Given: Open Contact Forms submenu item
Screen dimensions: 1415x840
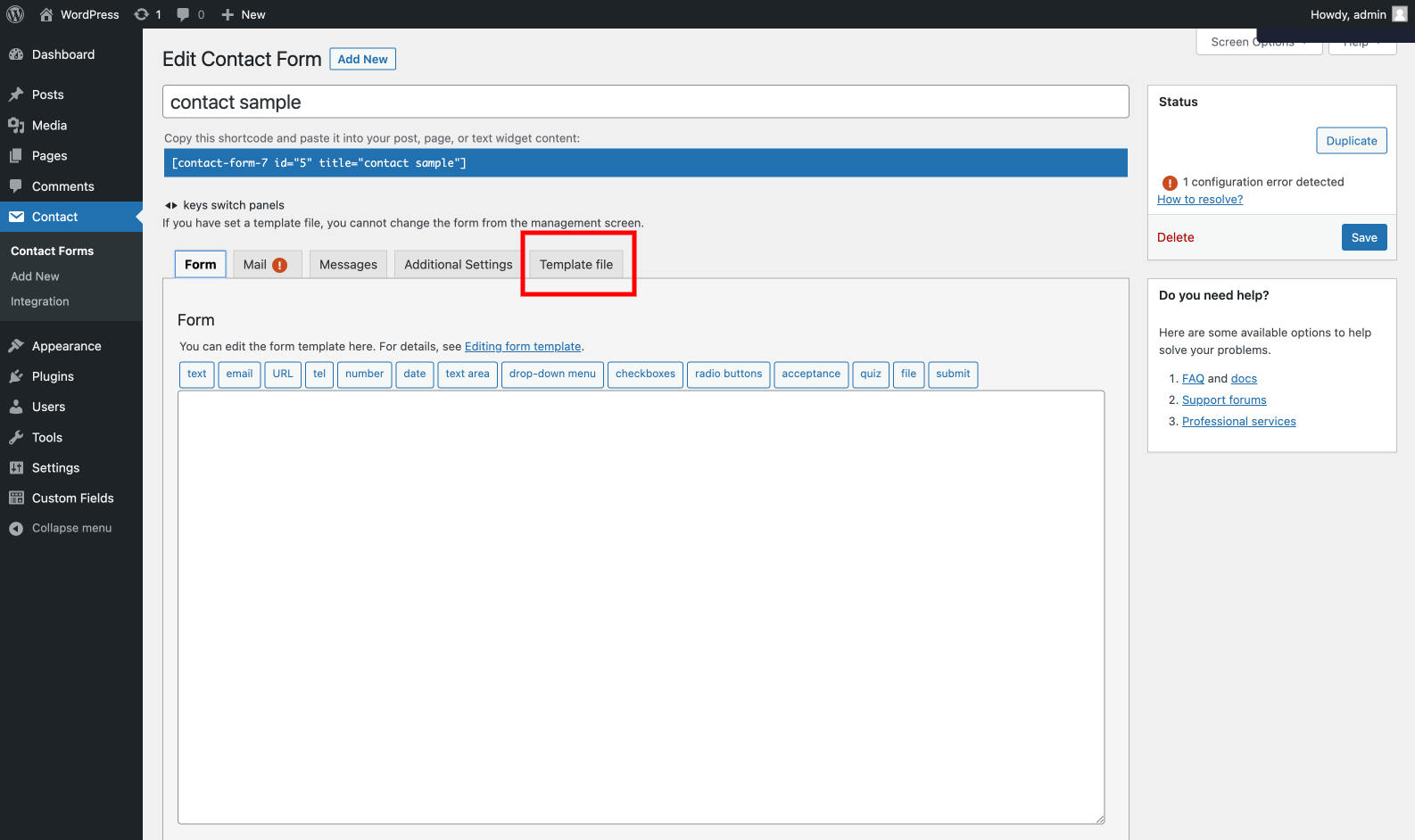Looking at the screenshot, I should pyautogui.click(x=52, y=251).
